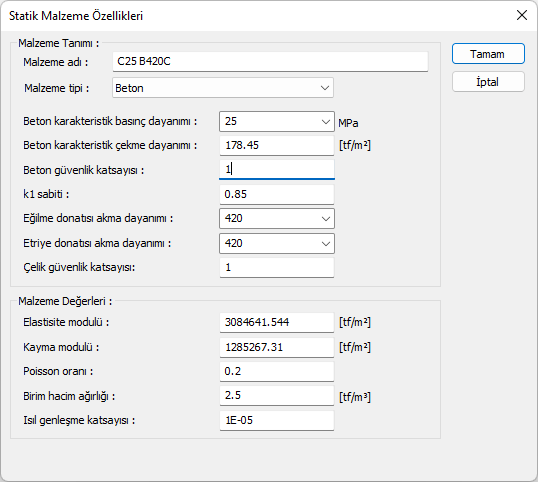Click the Poisson oranı input
This screenshot has width=538, height=482.
(277, 372)
